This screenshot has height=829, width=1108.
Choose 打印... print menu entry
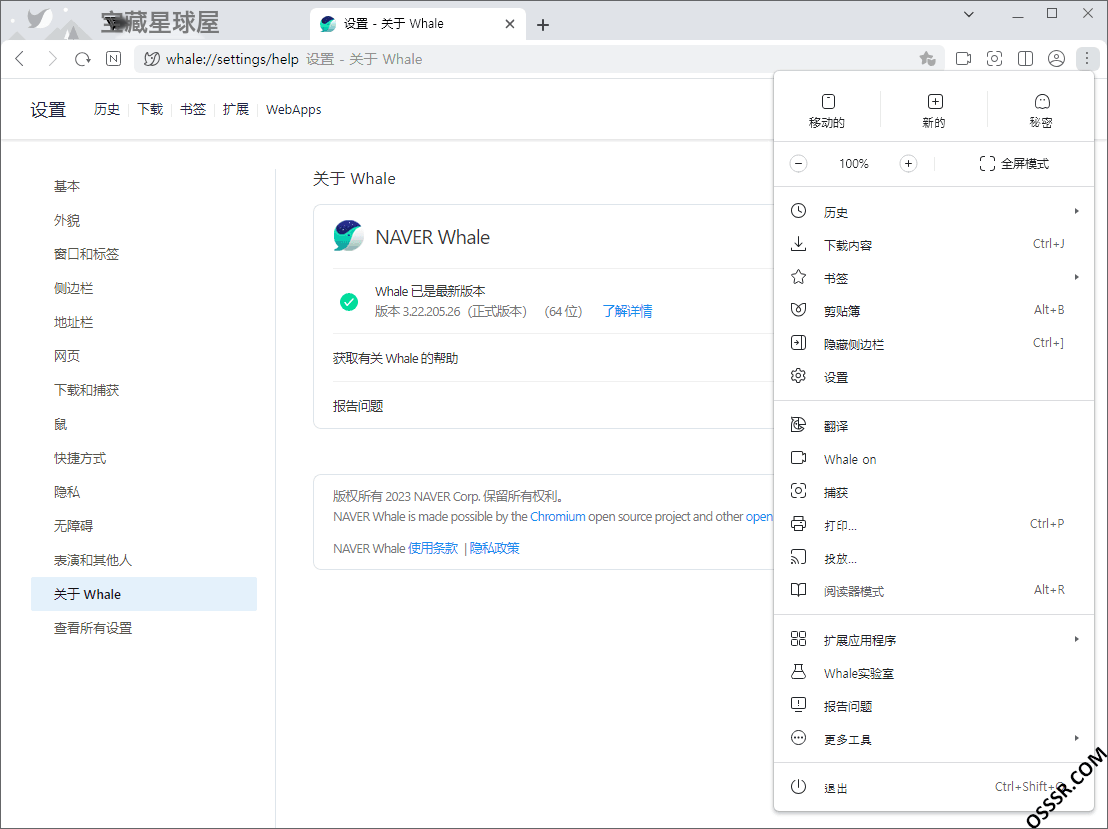[x=934, y=525]
